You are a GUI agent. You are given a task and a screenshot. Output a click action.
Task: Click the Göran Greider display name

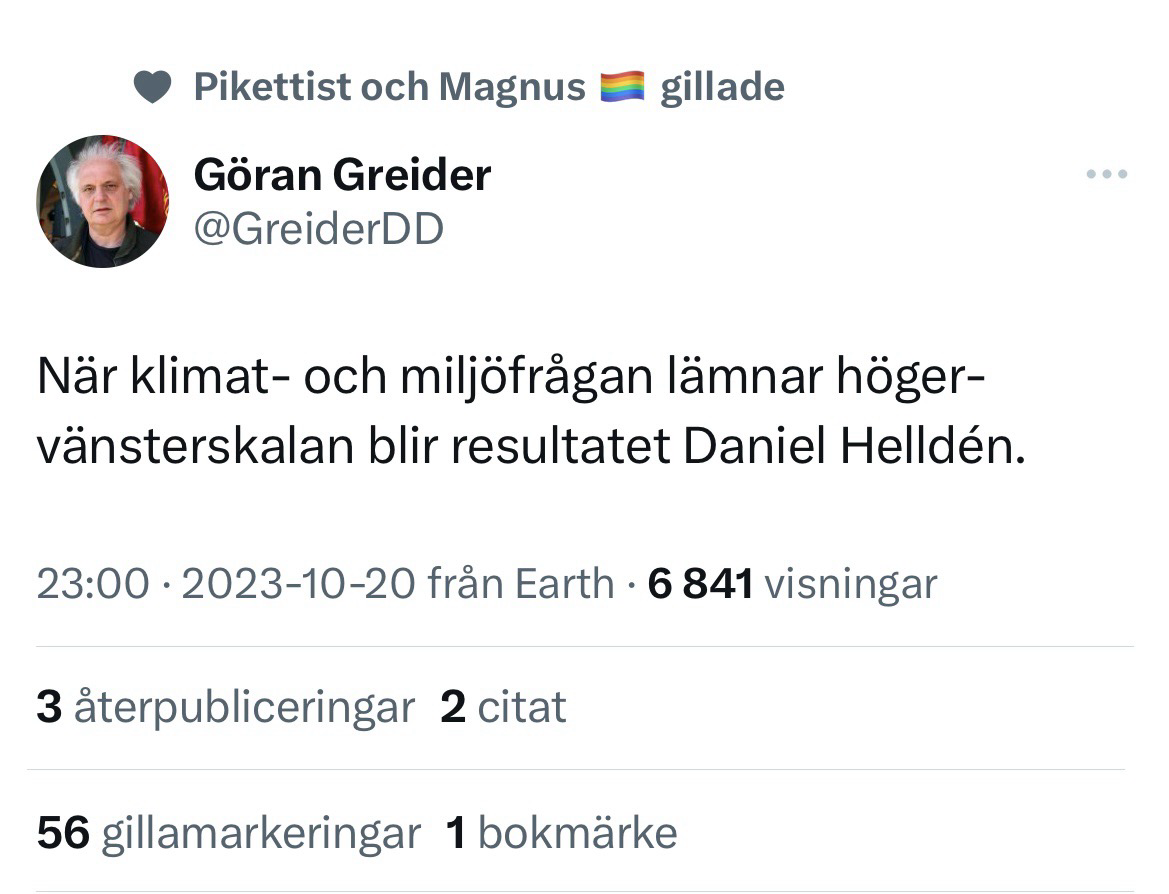(342, 176)
